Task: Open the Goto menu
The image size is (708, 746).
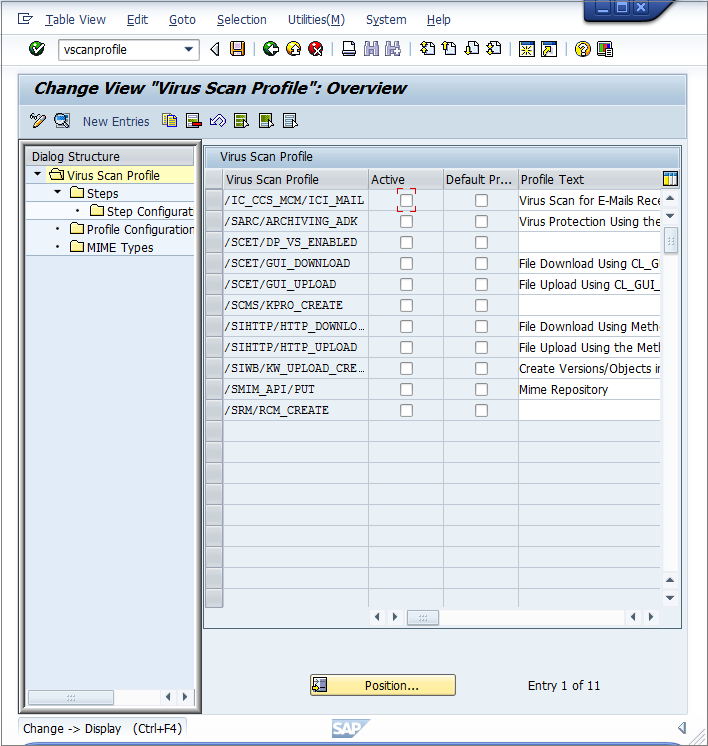Action: (x=182, y=19)
